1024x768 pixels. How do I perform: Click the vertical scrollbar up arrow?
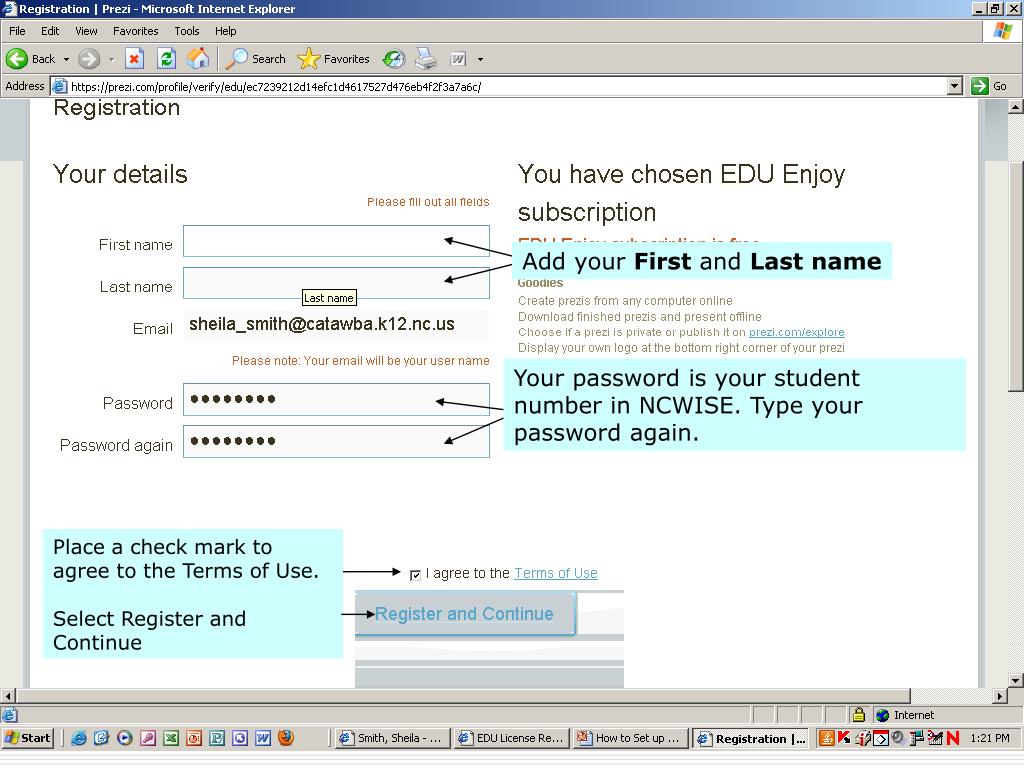pos(1016,106)
